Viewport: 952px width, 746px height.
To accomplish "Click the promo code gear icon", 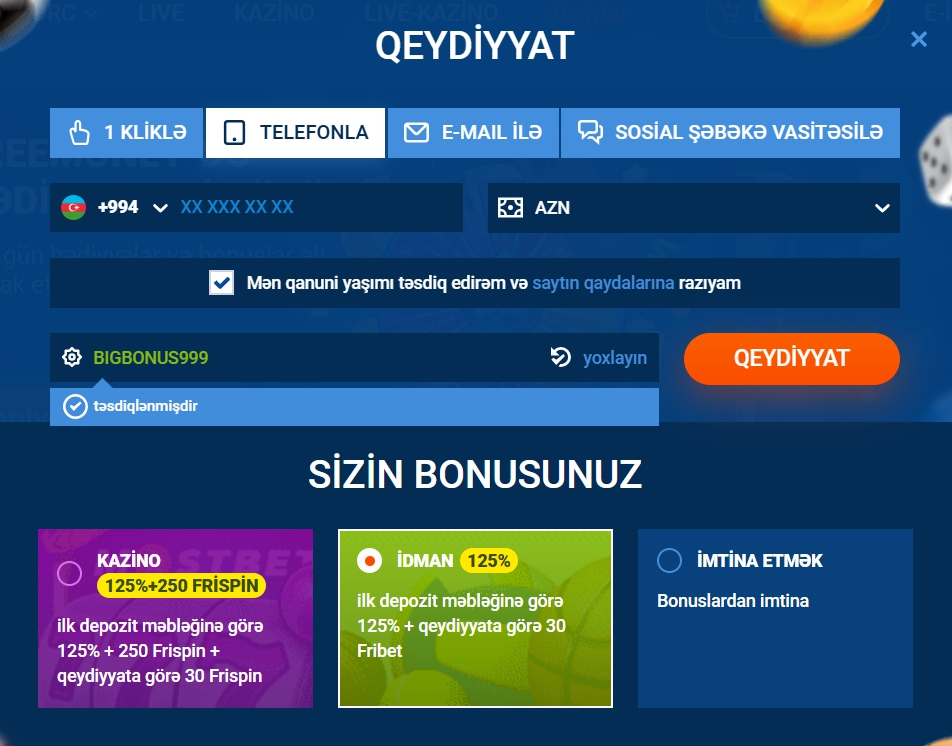I will click(72, 358).
